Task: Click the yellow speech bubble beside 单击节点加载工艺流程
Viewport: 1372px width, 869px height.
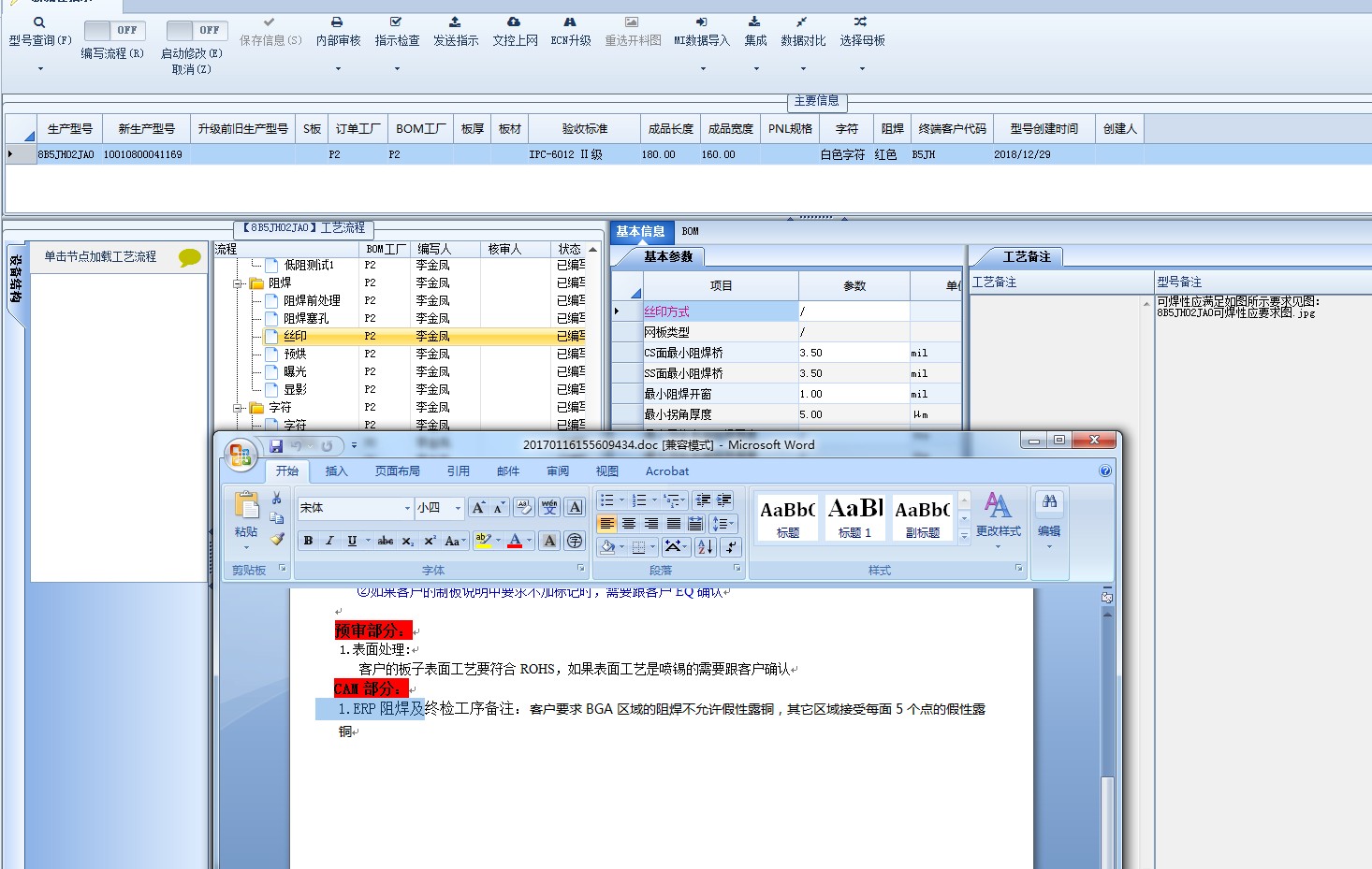Action: [x=190, y=257]
